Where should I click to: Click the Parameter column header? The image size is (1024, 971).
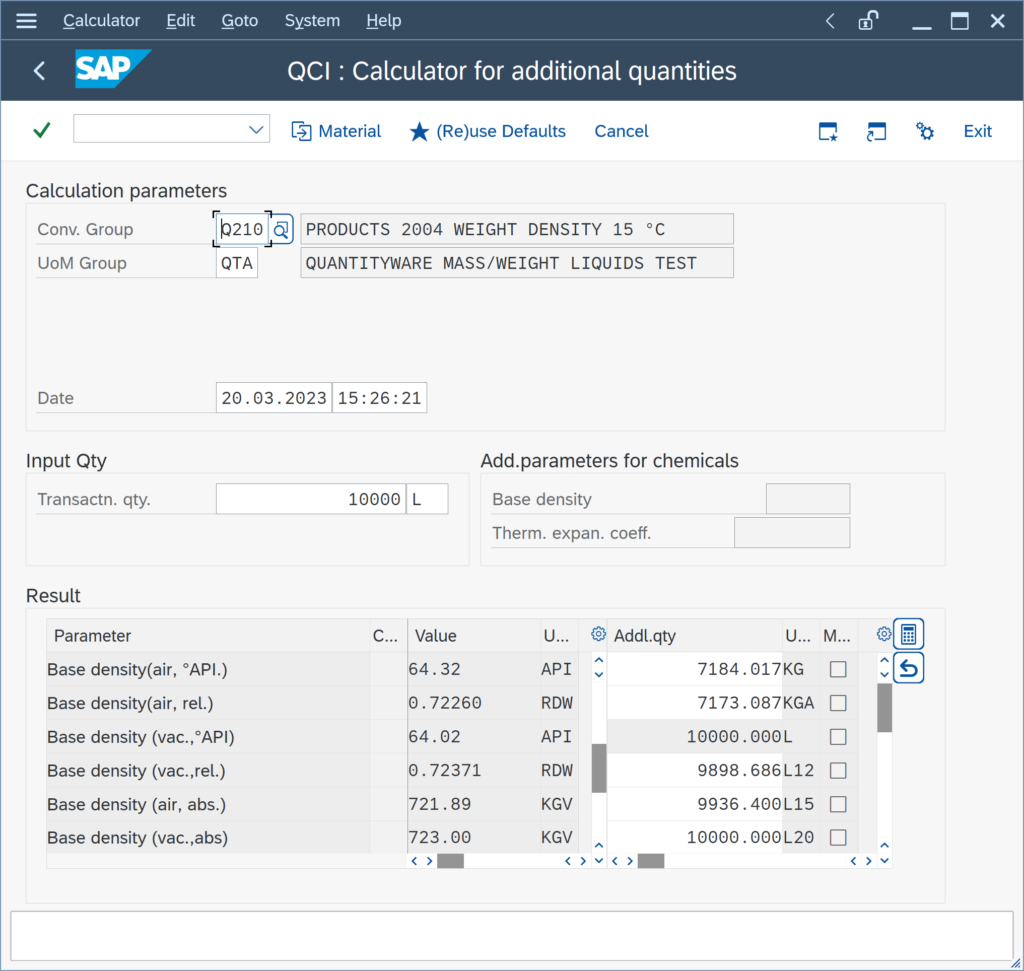tap(207, 635)
